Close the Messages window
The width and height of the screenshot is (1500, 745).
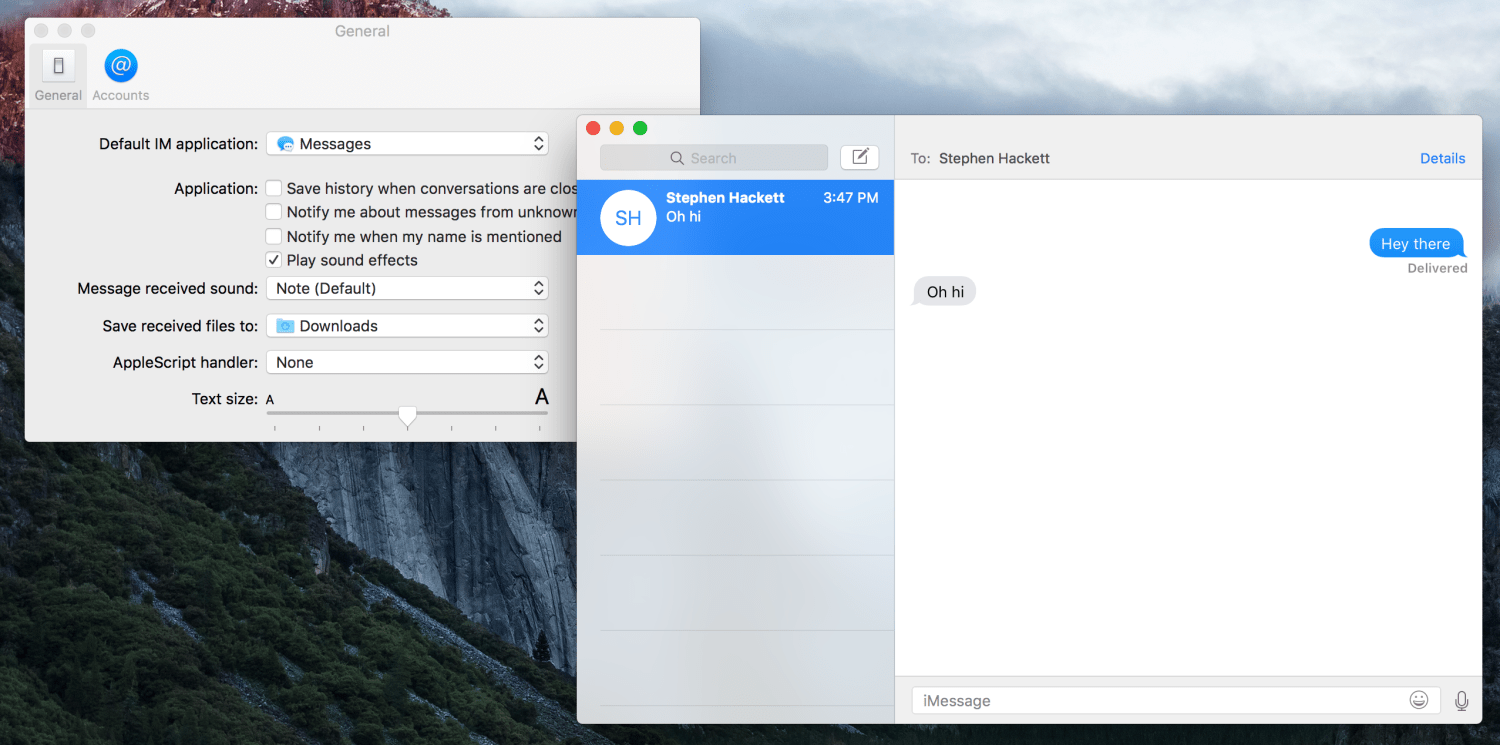click(x=593, y=128)
